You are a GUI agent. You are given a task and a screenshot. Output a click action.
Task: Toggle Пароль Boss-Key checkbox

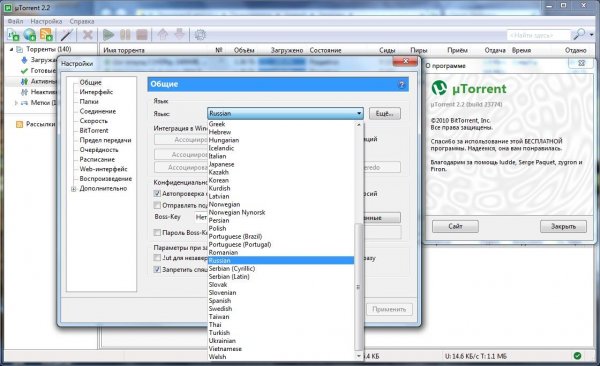(157, 232)
